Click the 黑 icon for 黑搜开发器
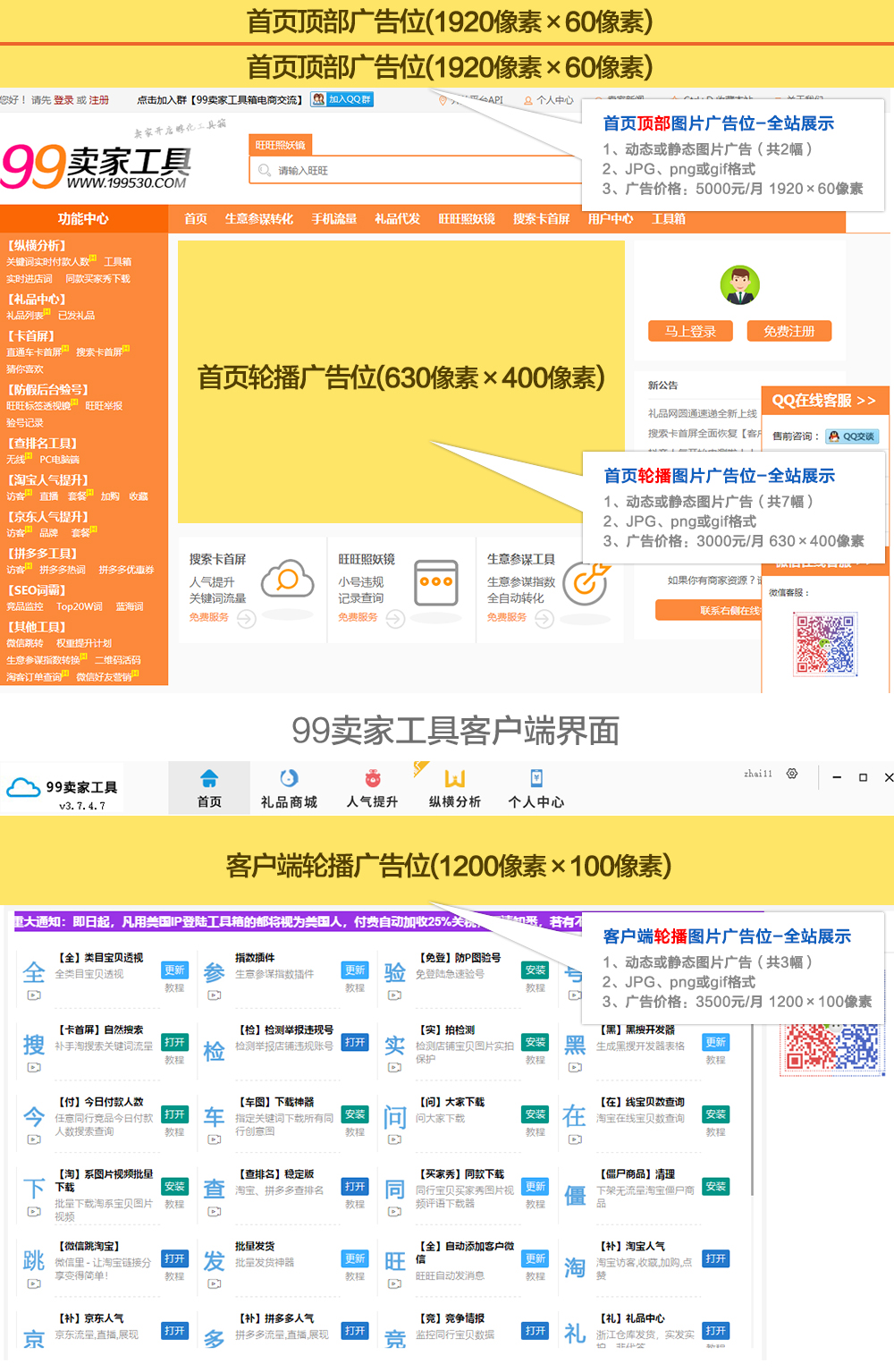894x1372 pixels. point(575,1045)
